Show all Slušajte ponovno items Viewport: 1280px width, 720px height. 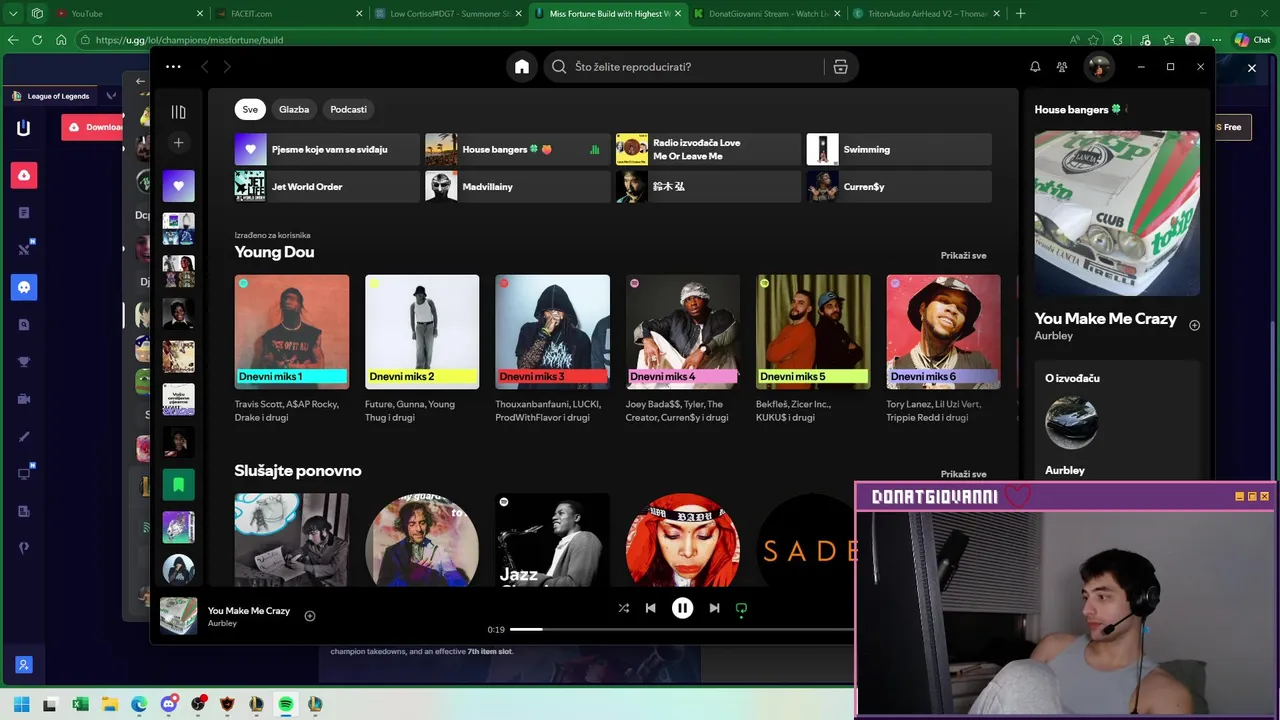click(x=963, y=474)
